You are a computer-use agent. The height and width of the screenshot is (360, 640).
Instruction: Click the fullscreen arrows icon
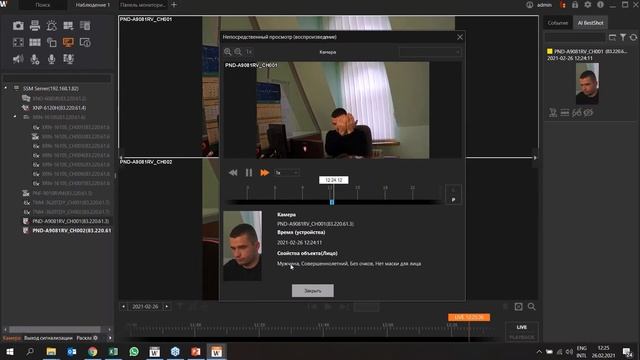(18, 42)
